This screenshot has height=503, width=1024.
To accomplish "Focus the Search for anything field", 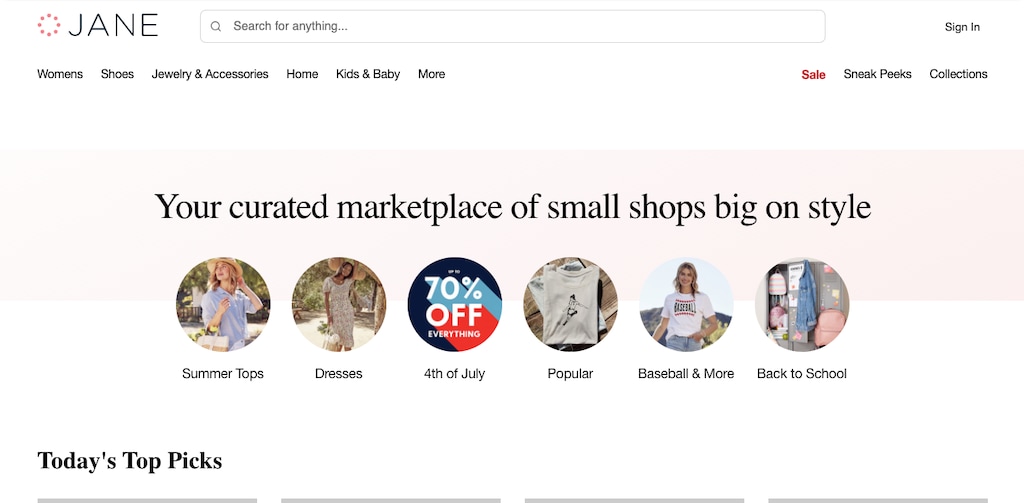I will [520, 26].
